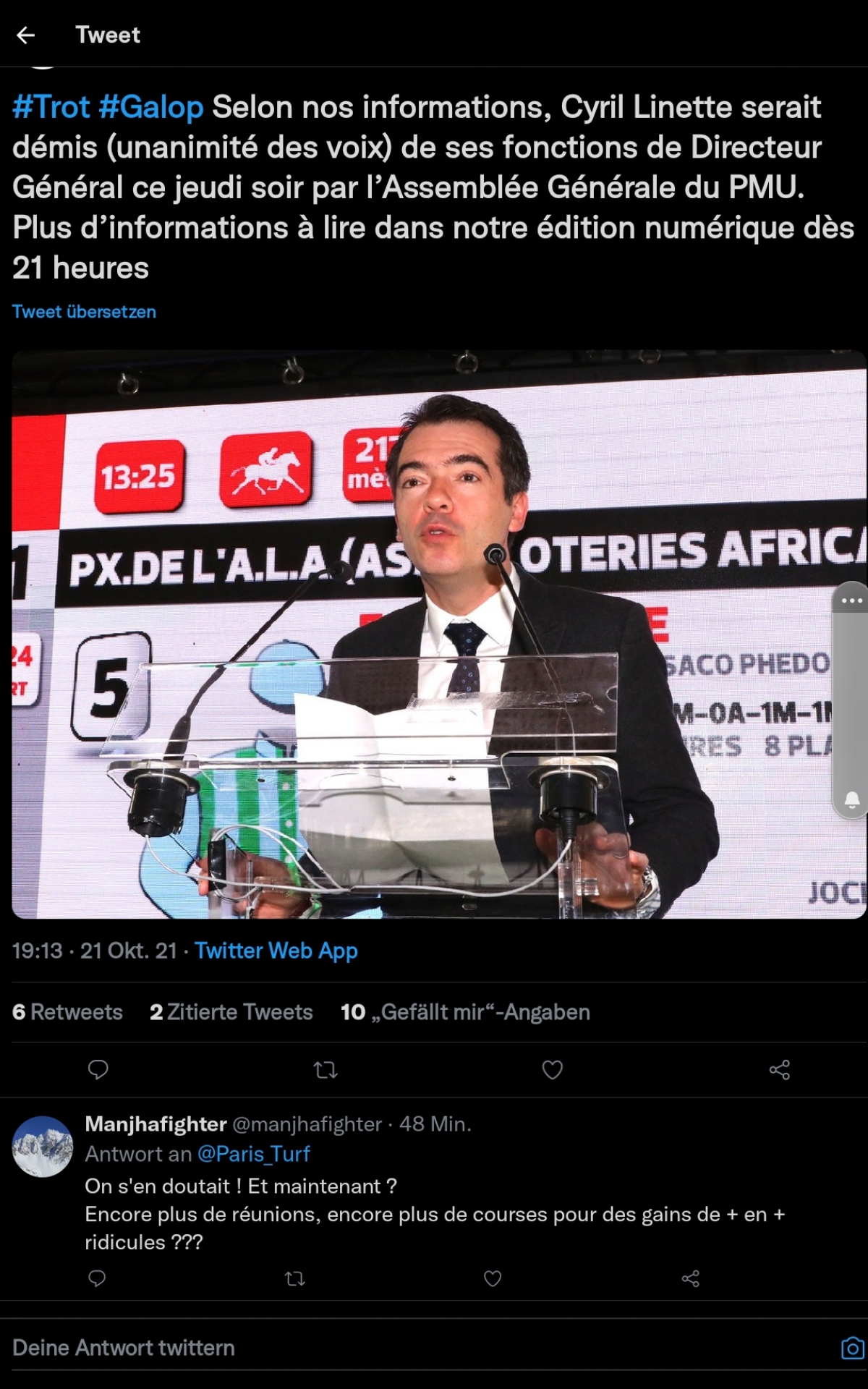Open the tweet photo of the speaker

tap(439, 634)
